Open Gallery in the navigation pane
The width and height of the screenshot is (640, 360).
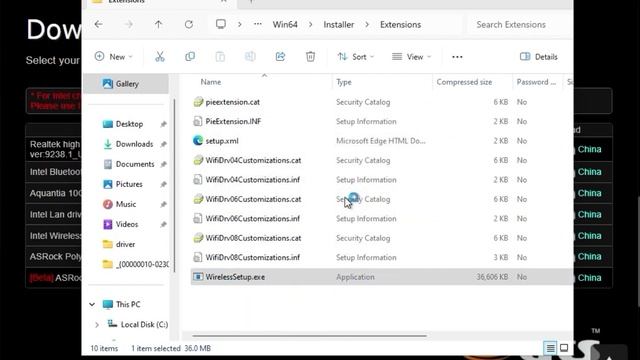pyautogui.click(x=126, y=84)
